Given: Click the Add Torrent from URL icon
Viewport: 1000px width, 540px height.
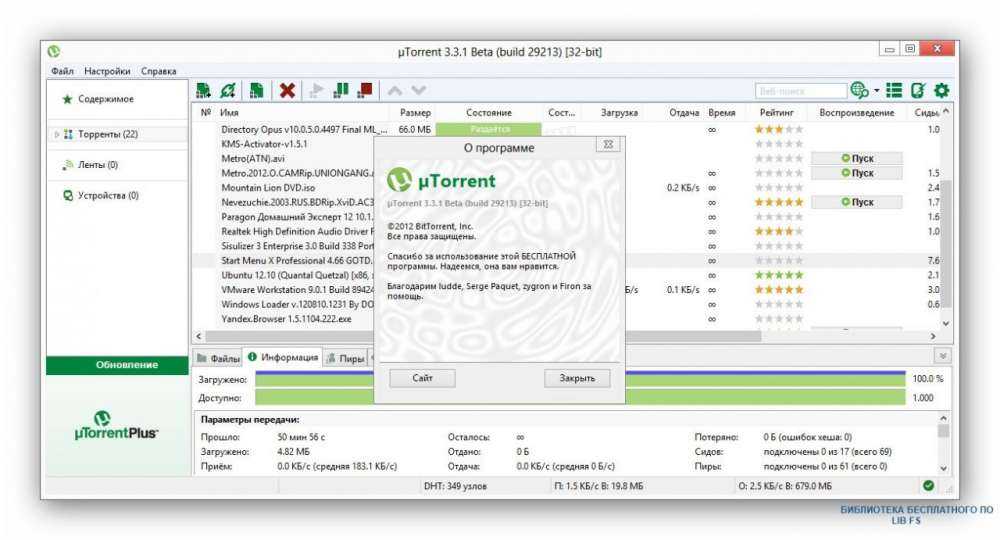Looking at the screenshot, I should point(229,91).
